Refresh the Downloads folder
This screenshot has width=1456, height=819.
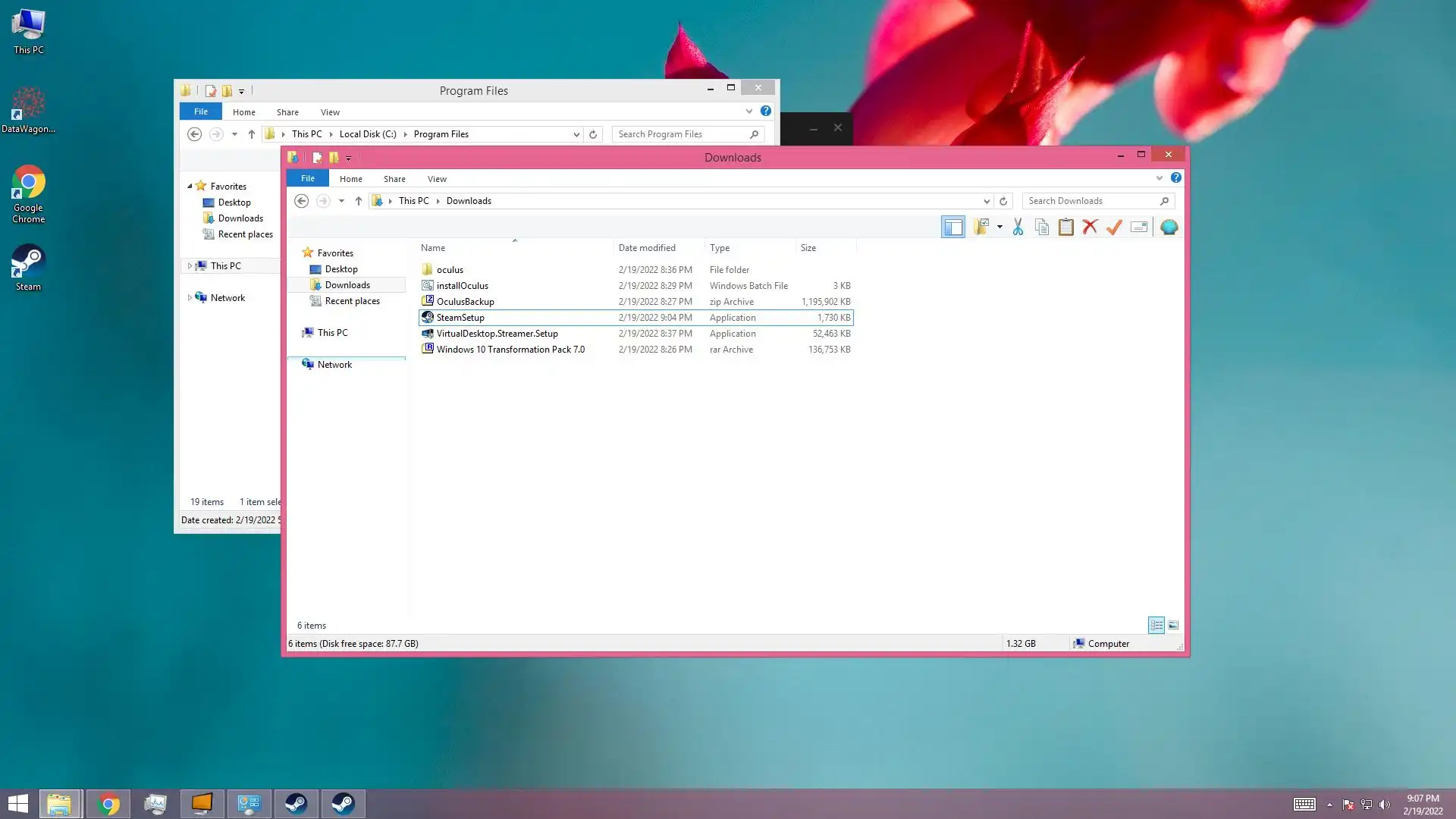pyautogui.click(x=1003, y=201)
